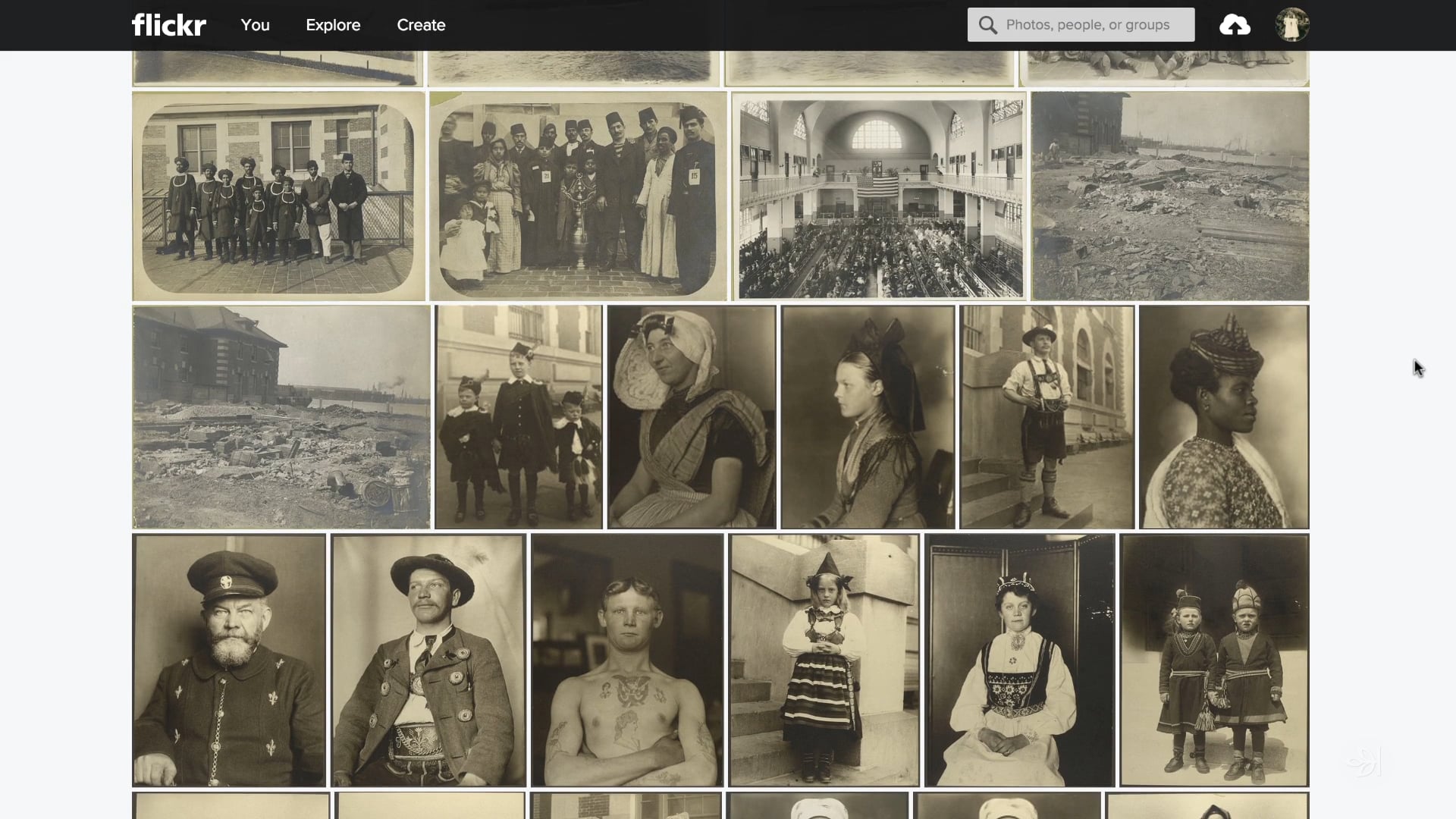This screenshot has width=1456, height=819.
Task: Click the search magnifier icon
Action: tap(987, 25)
